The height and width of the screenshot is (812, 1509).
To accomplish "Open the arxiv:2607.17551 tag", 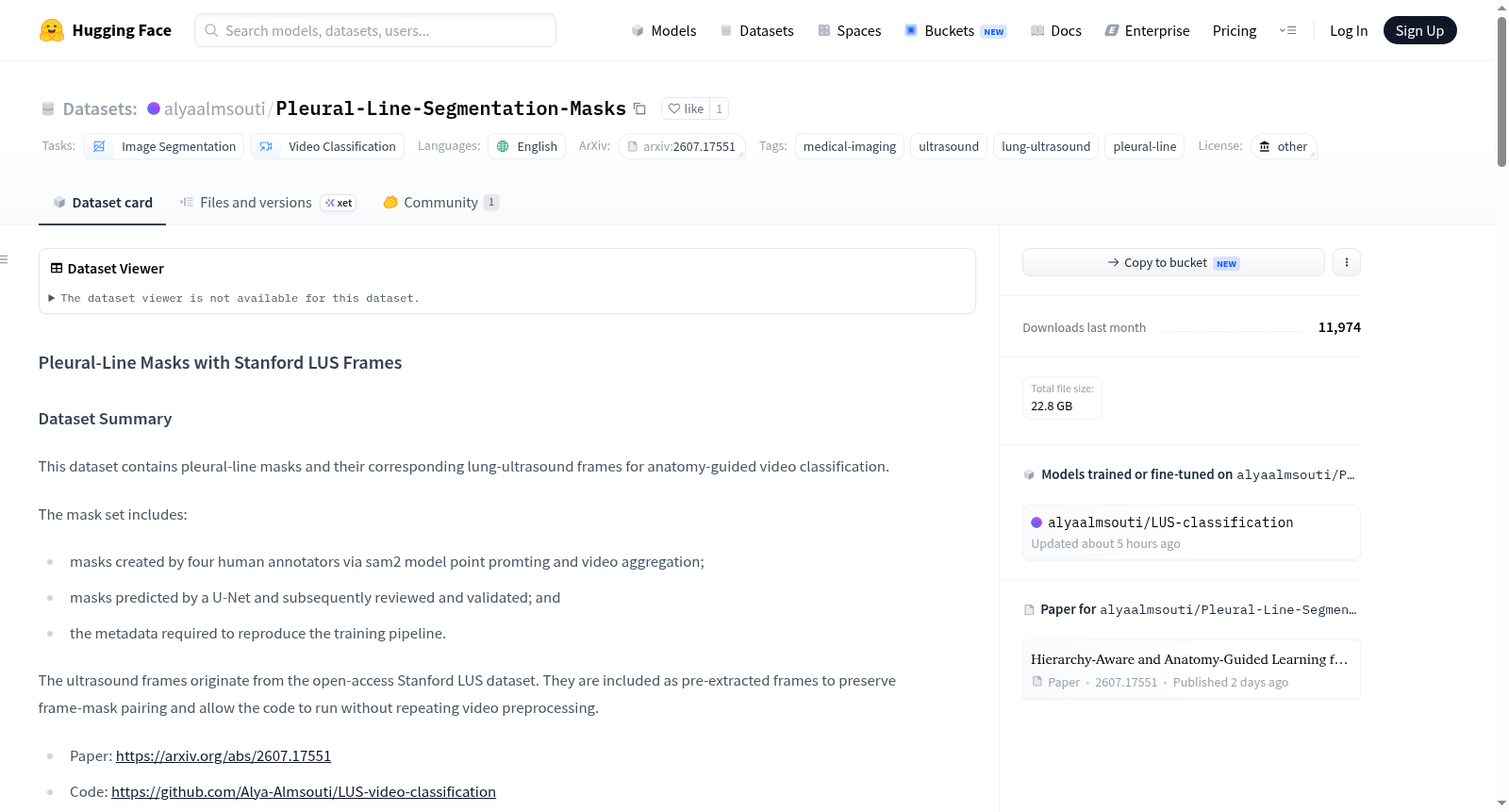I will 682,146.
